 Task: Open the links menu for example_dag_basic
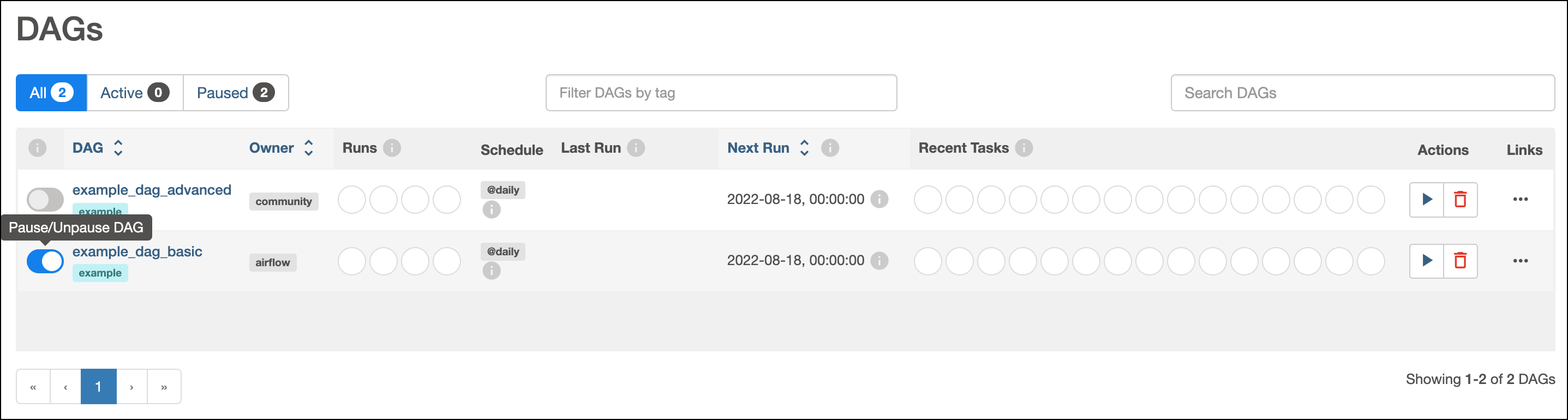coord(1521,261)
